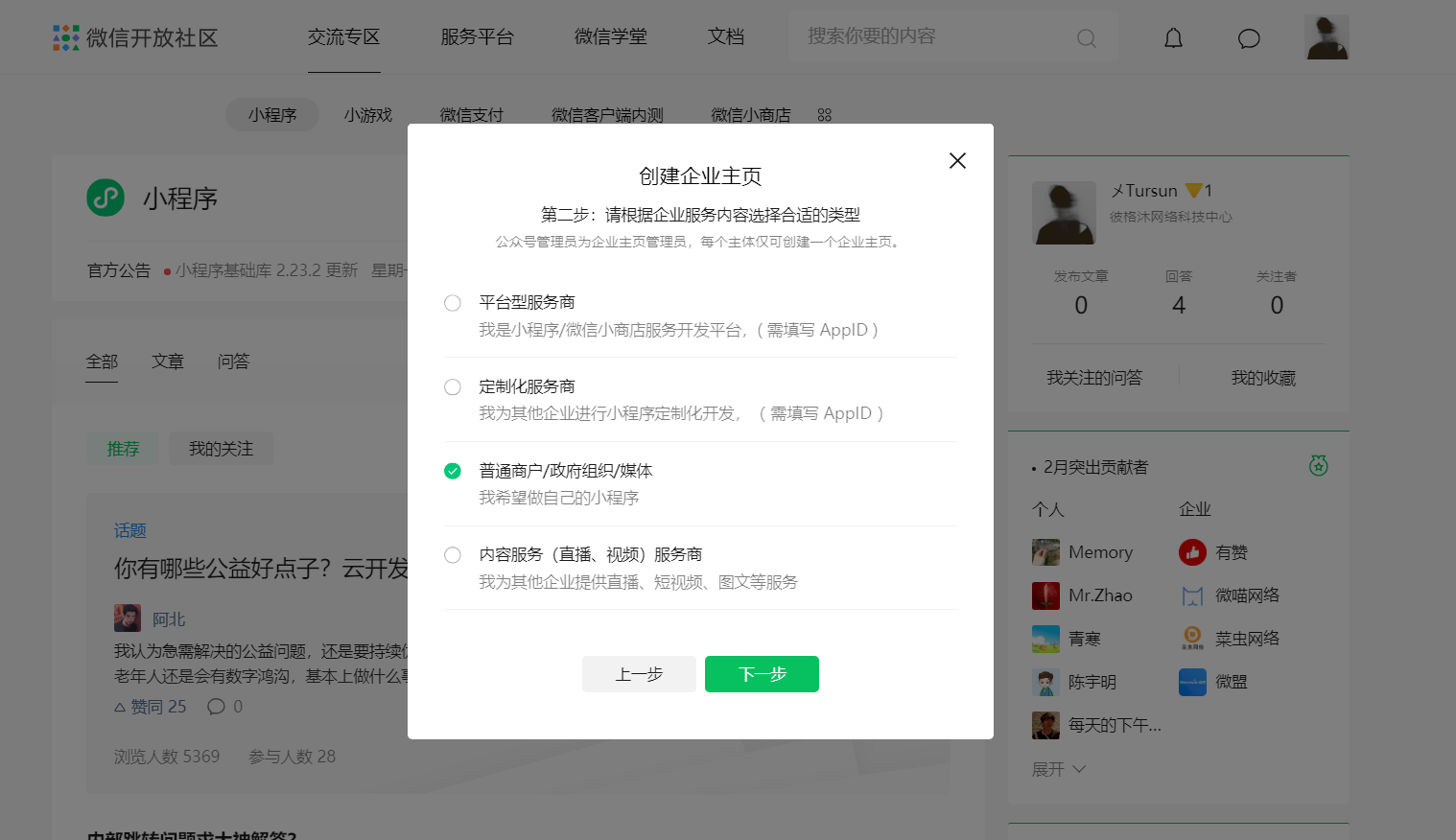
Task: Click the sidebar user avatar
Action: click(x=1064, y=213)
